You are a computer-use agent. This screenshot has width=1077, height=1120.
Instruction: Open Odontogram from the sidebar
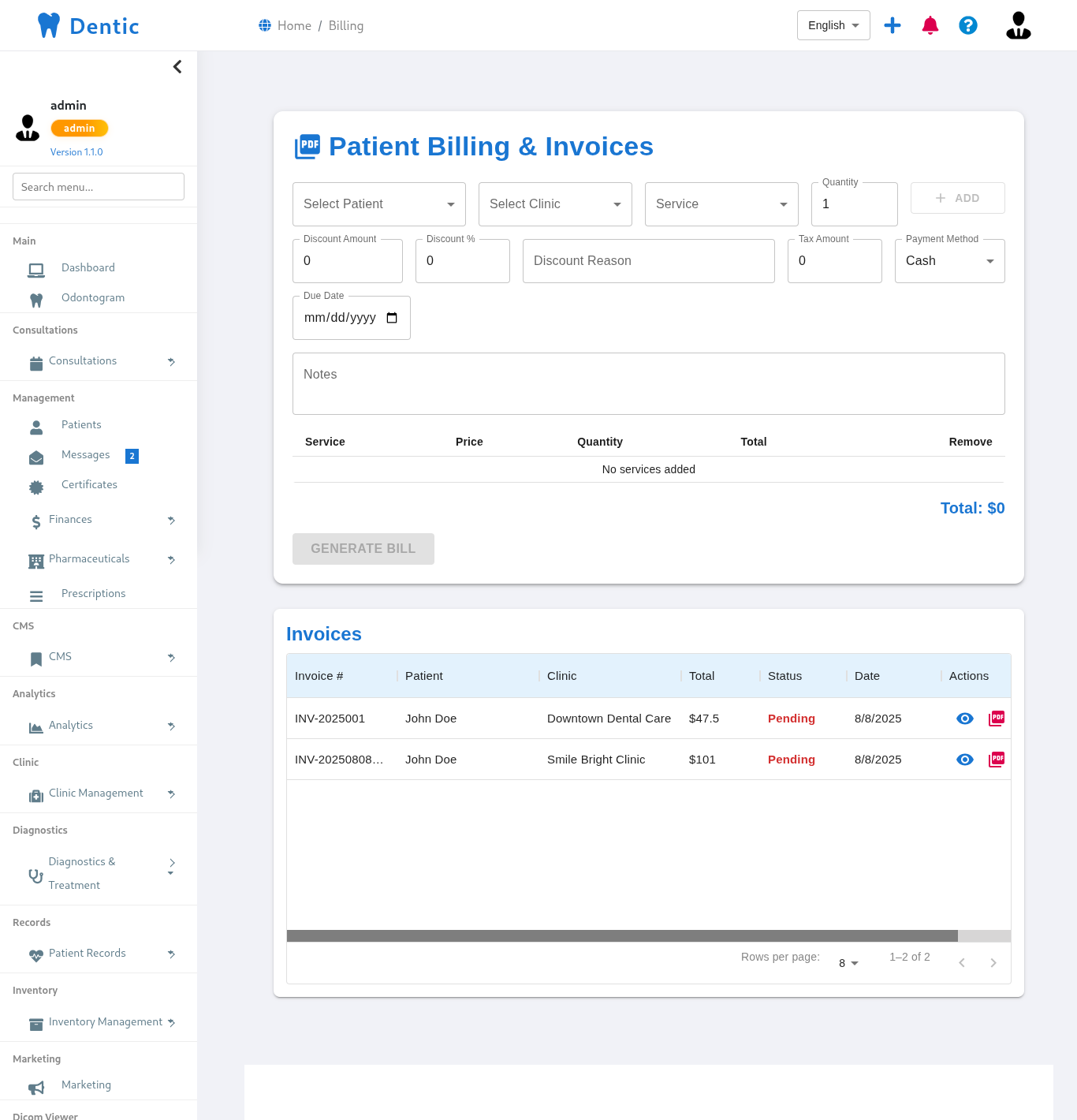pyautogui.click(x=93, y=298)
